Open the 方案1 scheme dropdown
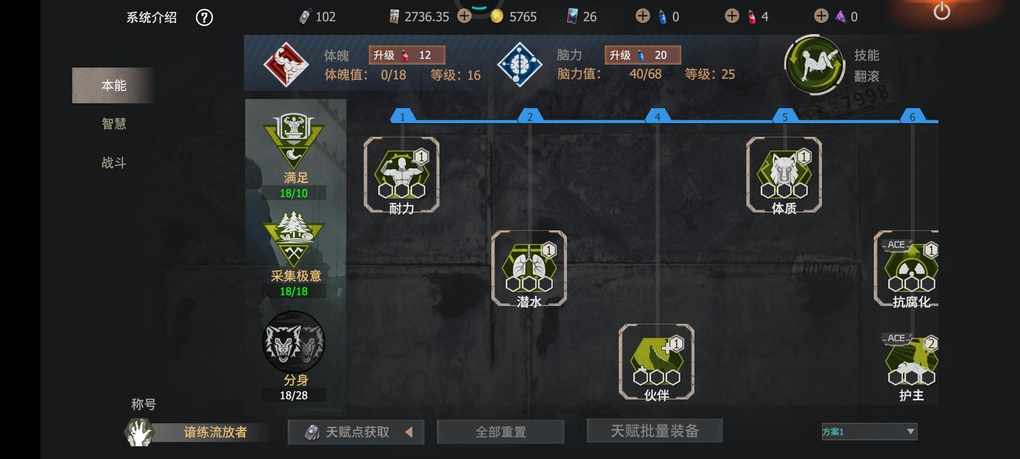The width and height of the screenshot is (1020, 459). pos(869,431)
